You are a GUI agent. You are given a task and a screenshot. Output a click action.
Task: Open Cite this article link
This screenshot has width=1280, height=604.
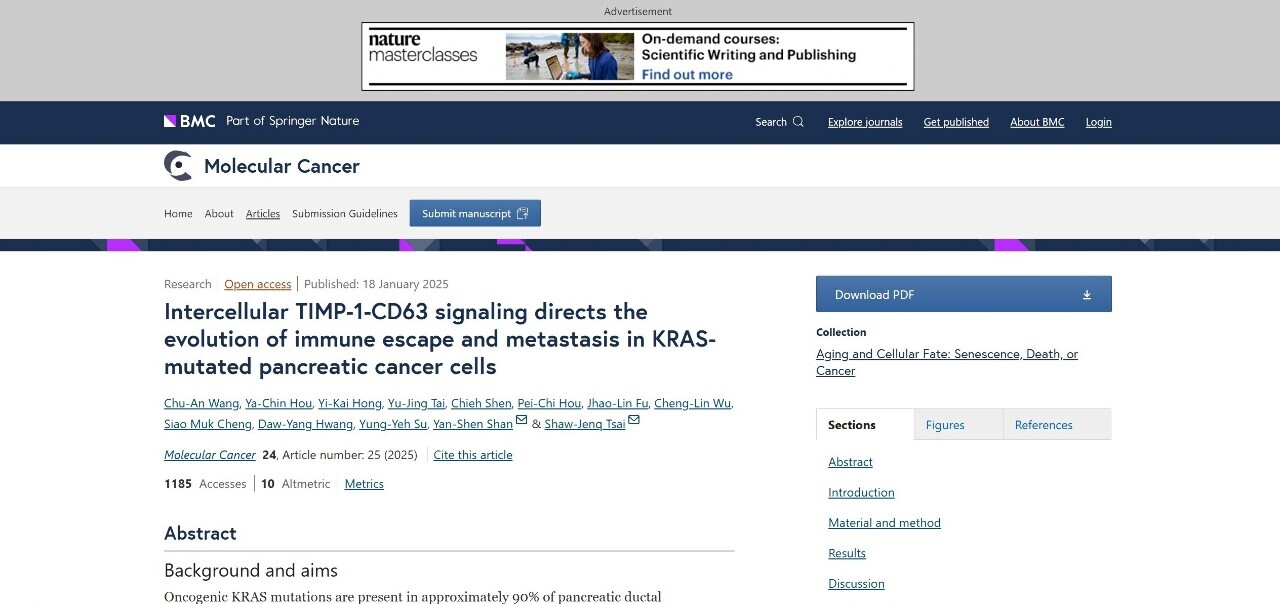(x=473, y=455)
